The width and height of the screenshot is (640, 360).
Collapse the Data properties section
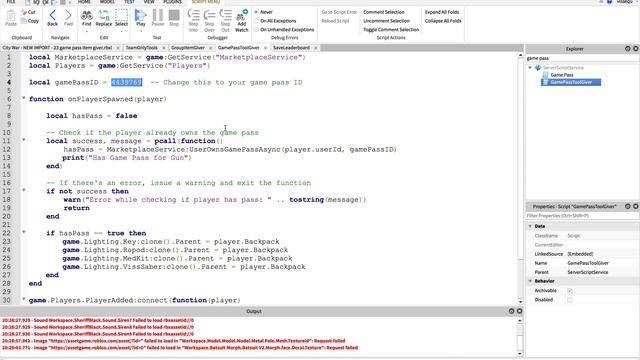tap(530, 226)
